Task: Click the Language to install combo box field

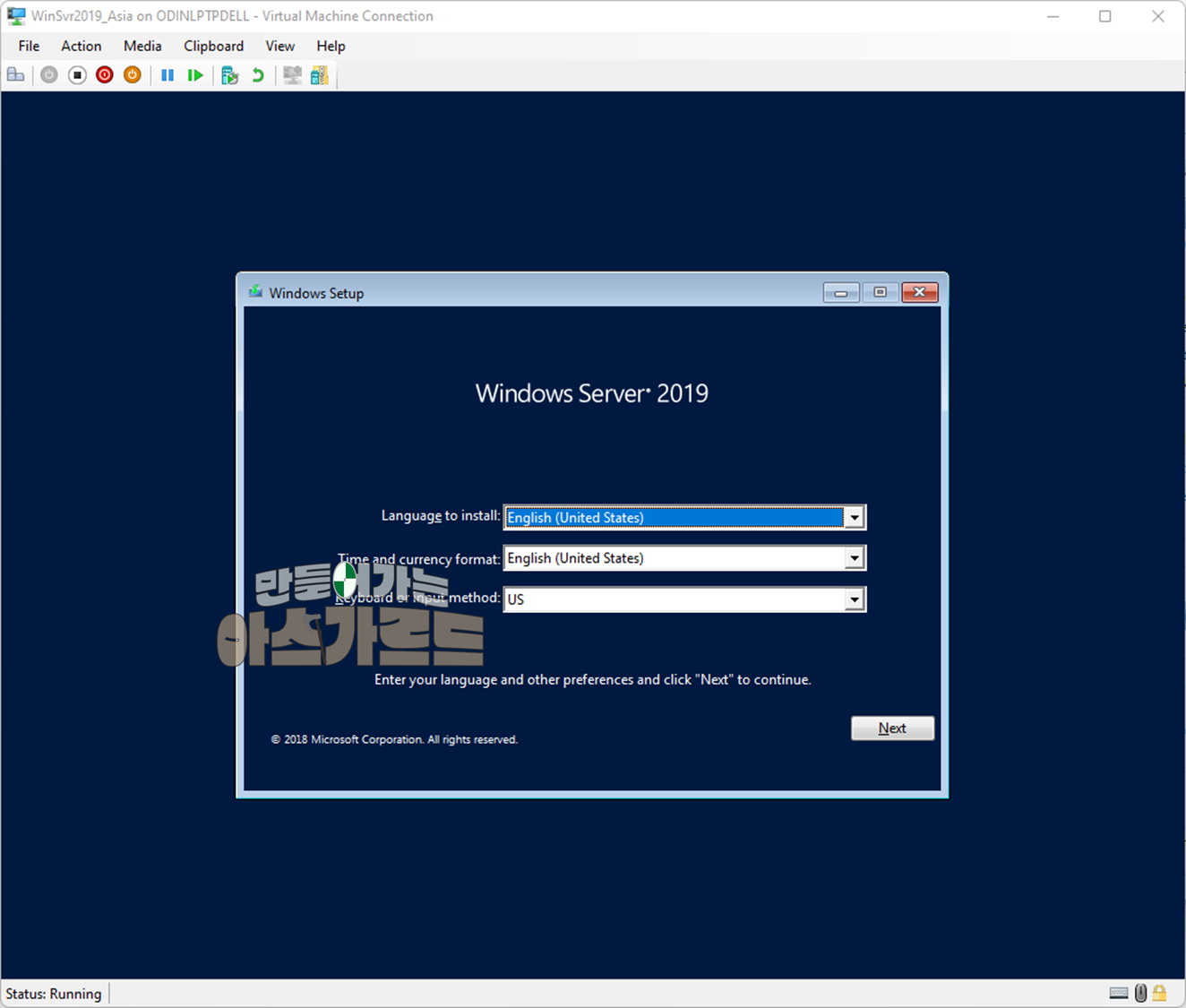Action: (684, 517)
